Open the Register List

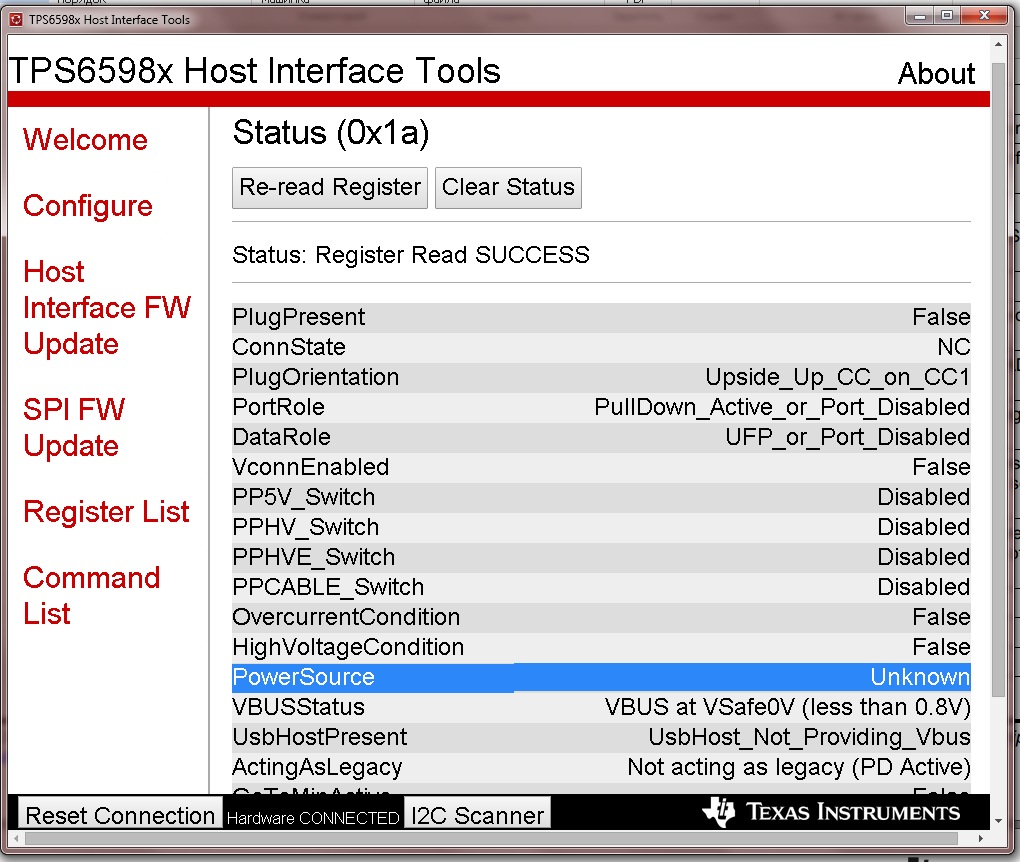tap(106, 512)
